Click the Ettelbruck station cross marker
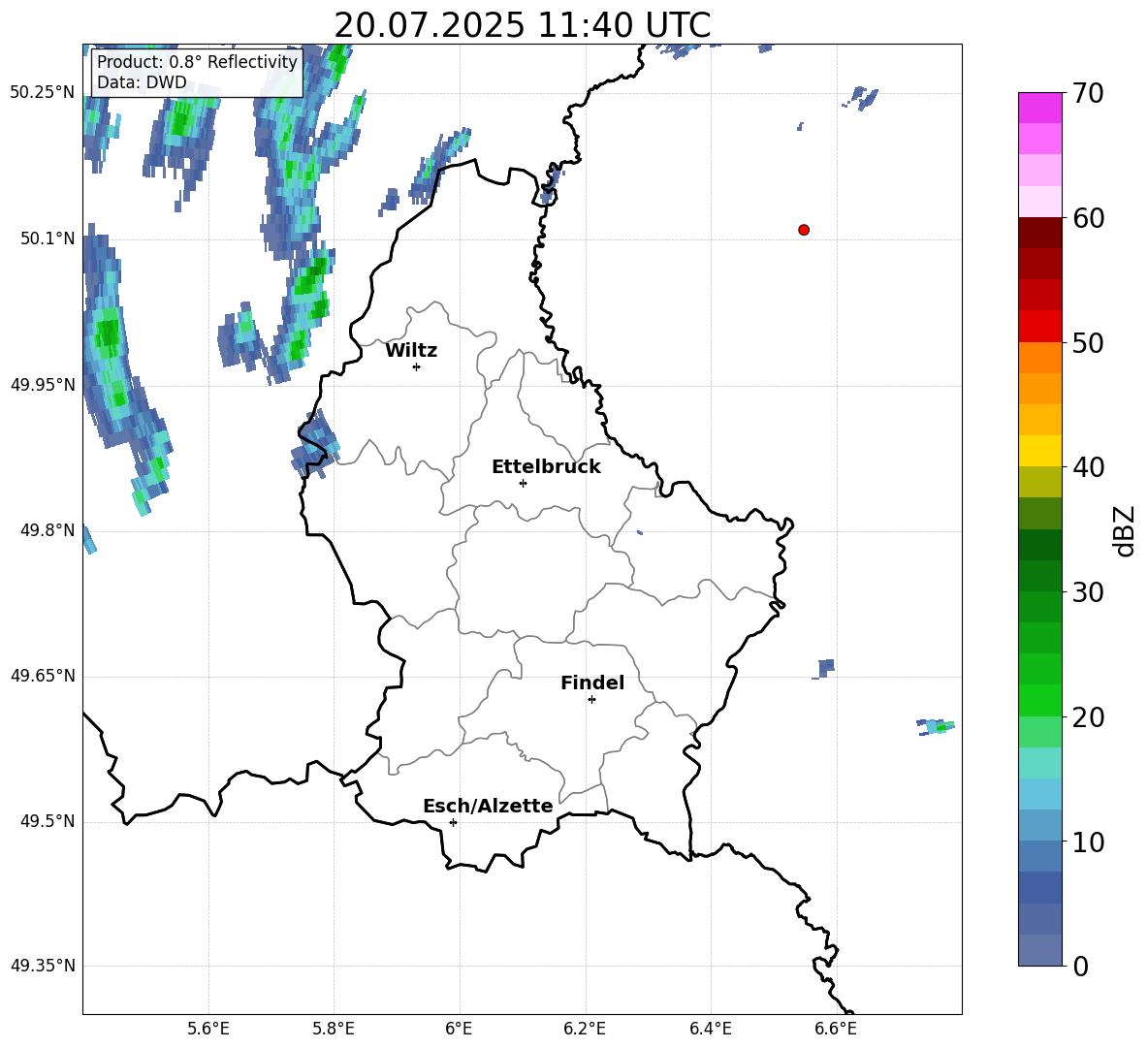This screenshot has width=1148, height=1048. pyautogui.click(x=523, y=483)
